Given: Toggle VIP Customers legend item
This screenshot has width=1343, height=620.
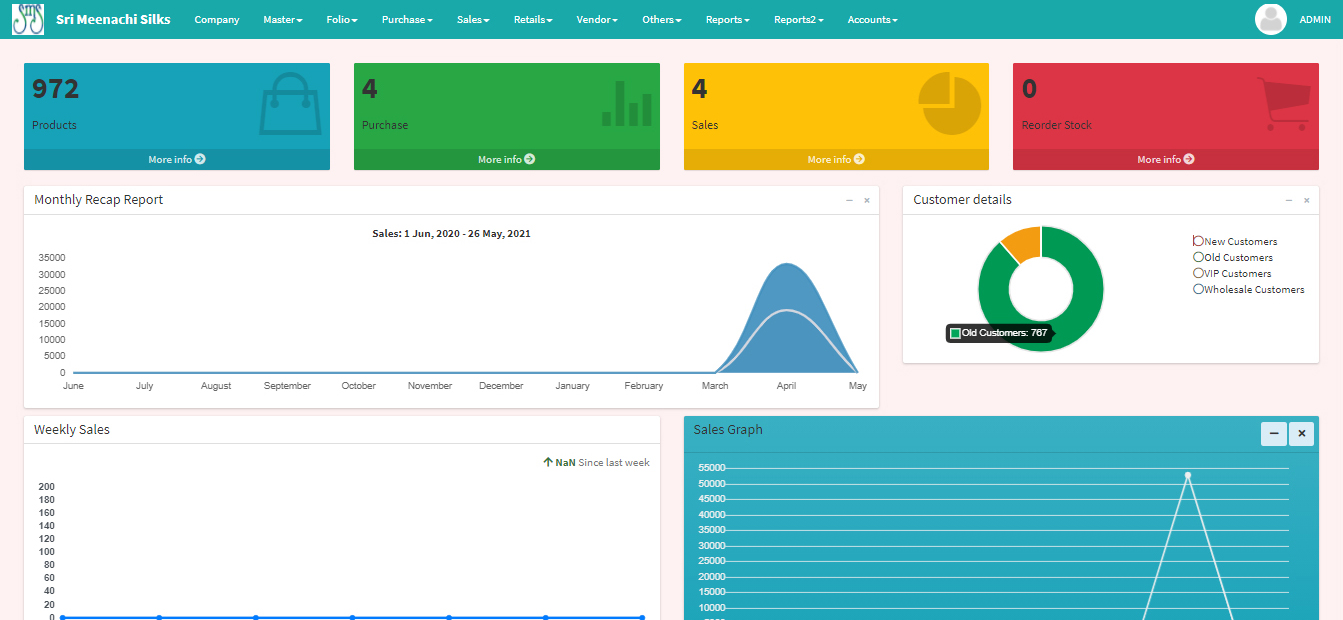Looking at the screenshot, I should point(1232,273).
